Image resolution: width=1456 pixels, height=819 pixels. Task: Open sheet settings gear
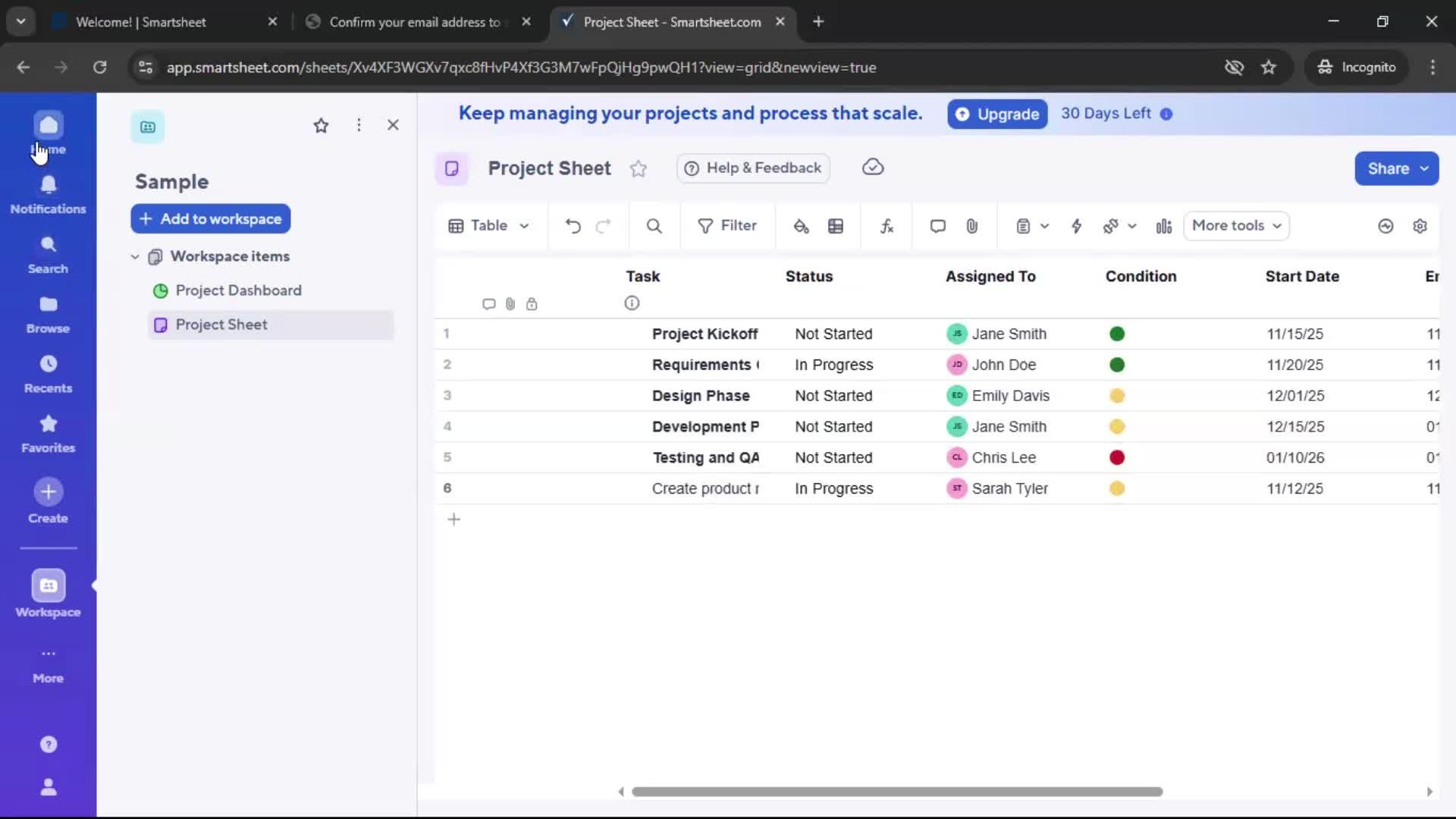tap(1421, 225)
